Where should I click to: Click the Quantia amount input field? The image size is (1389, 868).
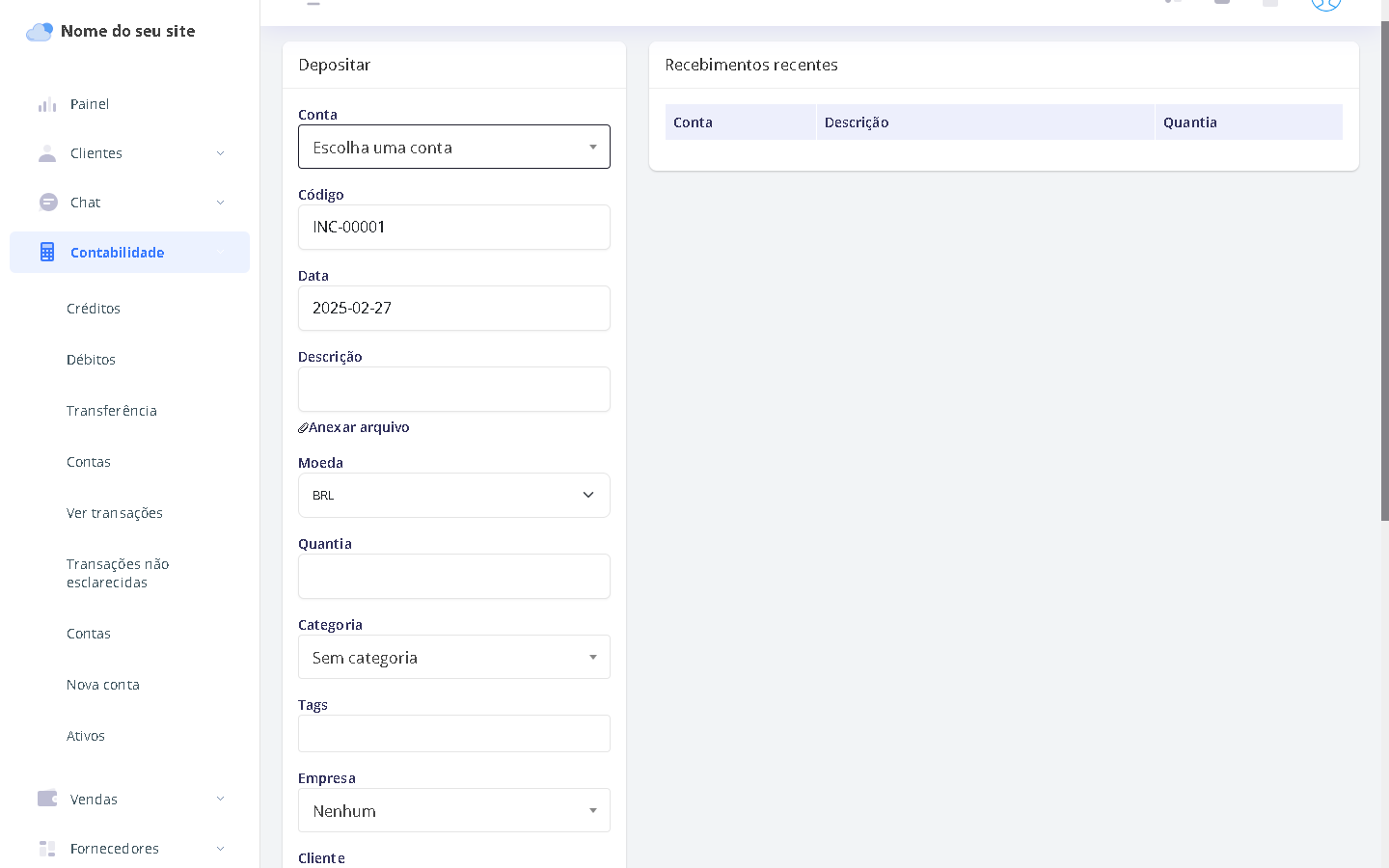coord(453,577)
